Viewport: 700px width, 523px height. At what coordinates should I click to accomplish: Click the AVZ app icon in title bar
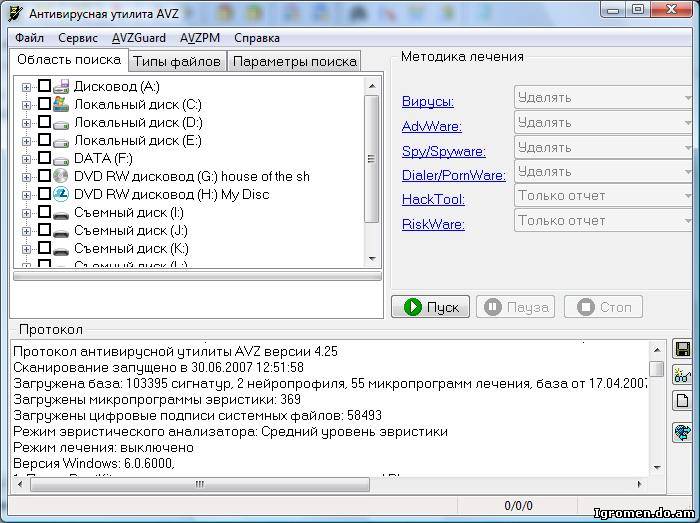tap(14, 14)
